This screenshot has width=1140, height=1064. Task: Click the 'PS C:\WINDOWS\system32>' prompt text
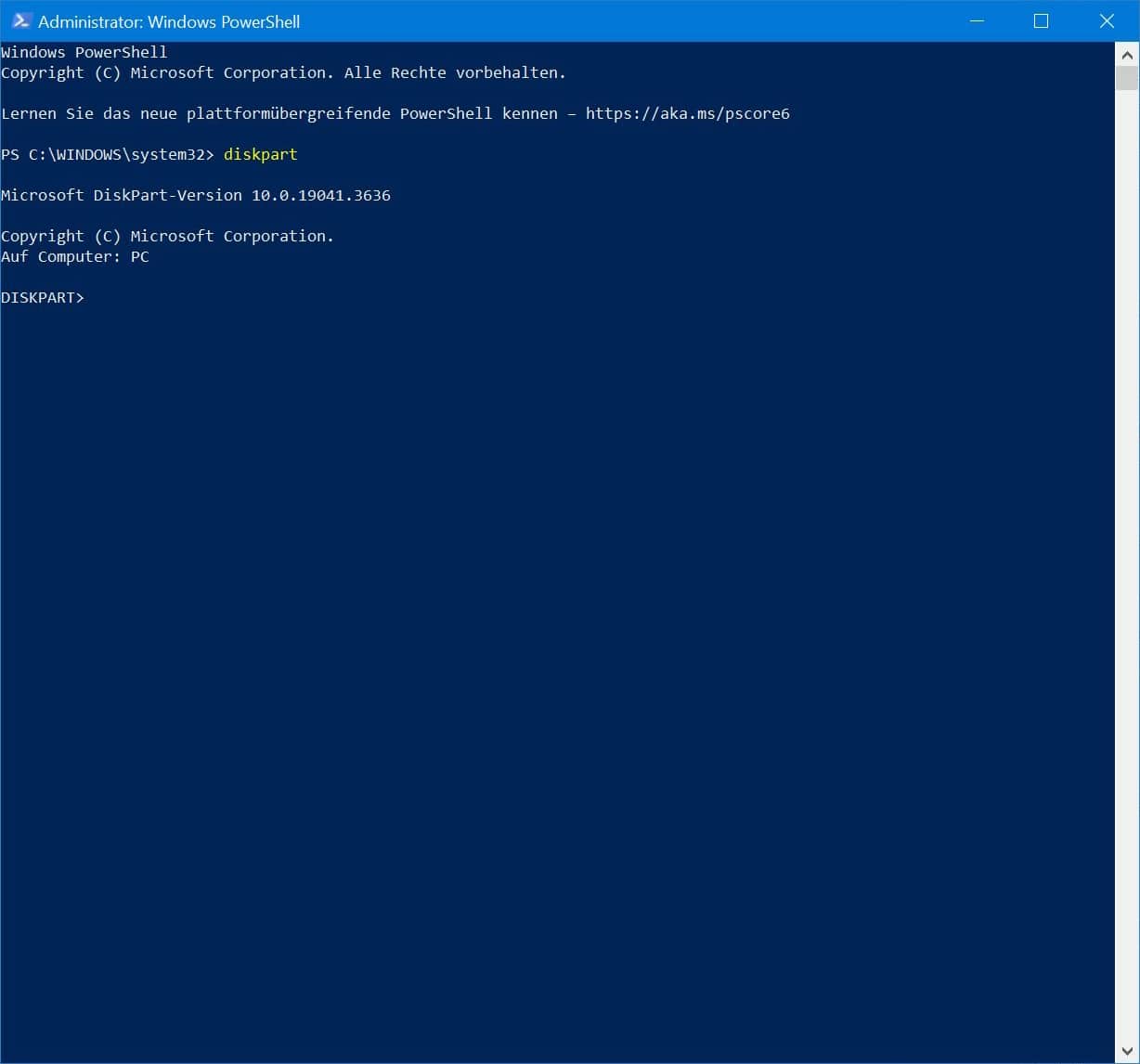click(x=108, y=154)
